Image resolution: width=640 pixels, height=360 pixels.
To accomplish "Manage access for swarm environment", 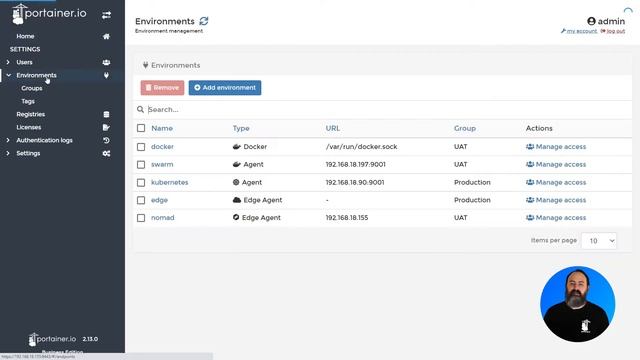I will coord(556,164).
